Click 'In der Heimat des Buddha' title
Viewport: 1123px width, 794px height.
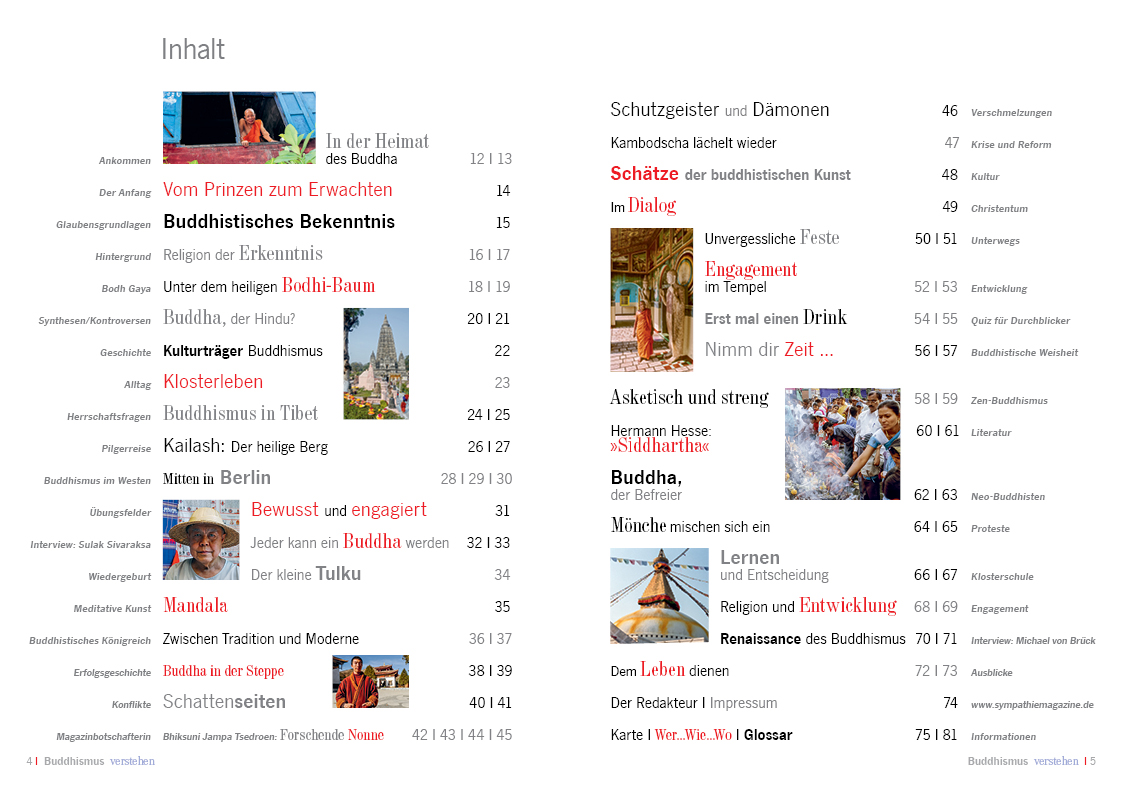click(x=377, y=149)
